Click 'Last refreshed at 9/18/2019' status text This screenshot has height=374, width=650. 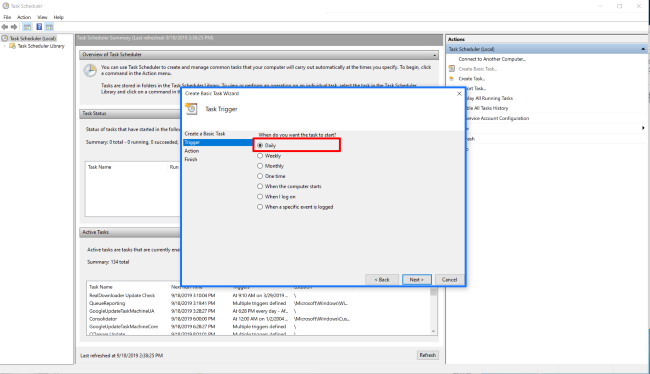click(121, 356)
